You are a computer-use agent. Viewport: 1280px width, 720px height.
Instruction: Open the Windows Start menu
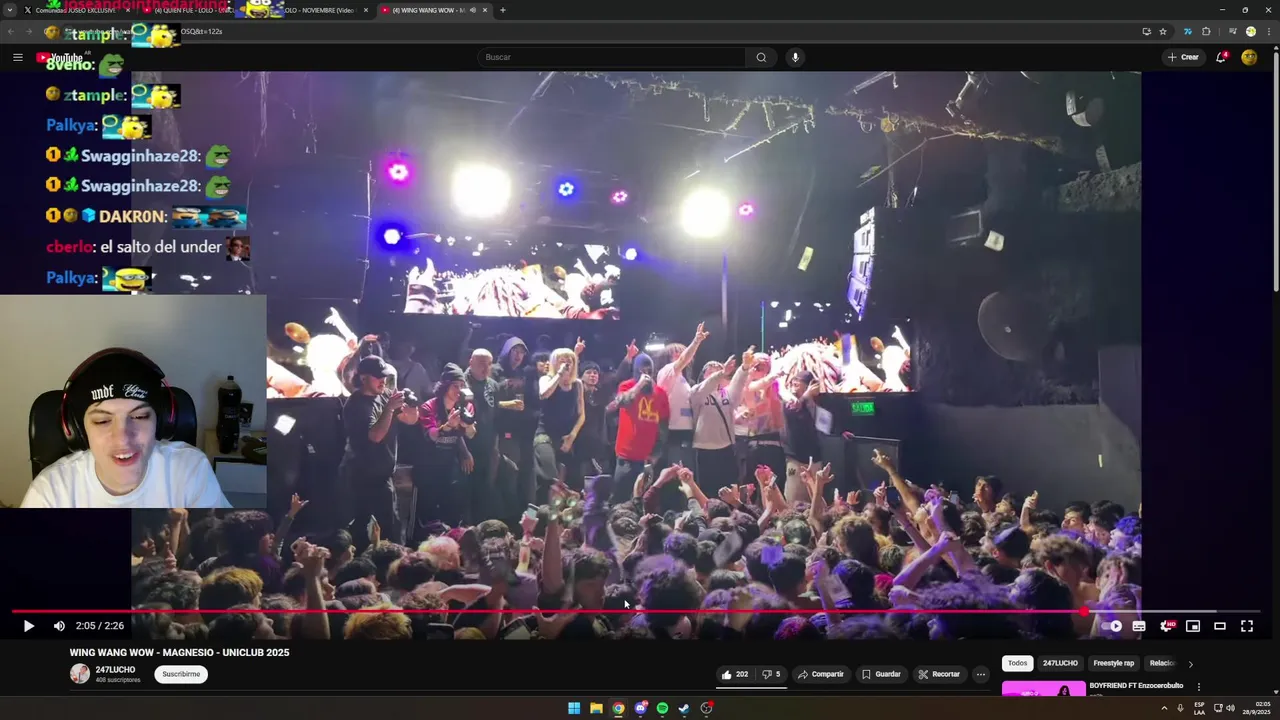point(574,708)
